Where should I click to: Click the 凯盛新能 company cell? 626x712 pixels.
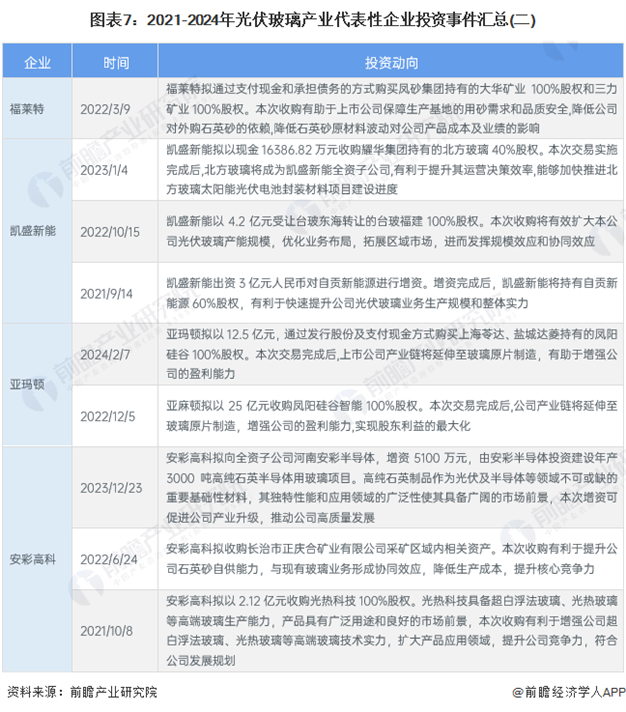(37, 231)
